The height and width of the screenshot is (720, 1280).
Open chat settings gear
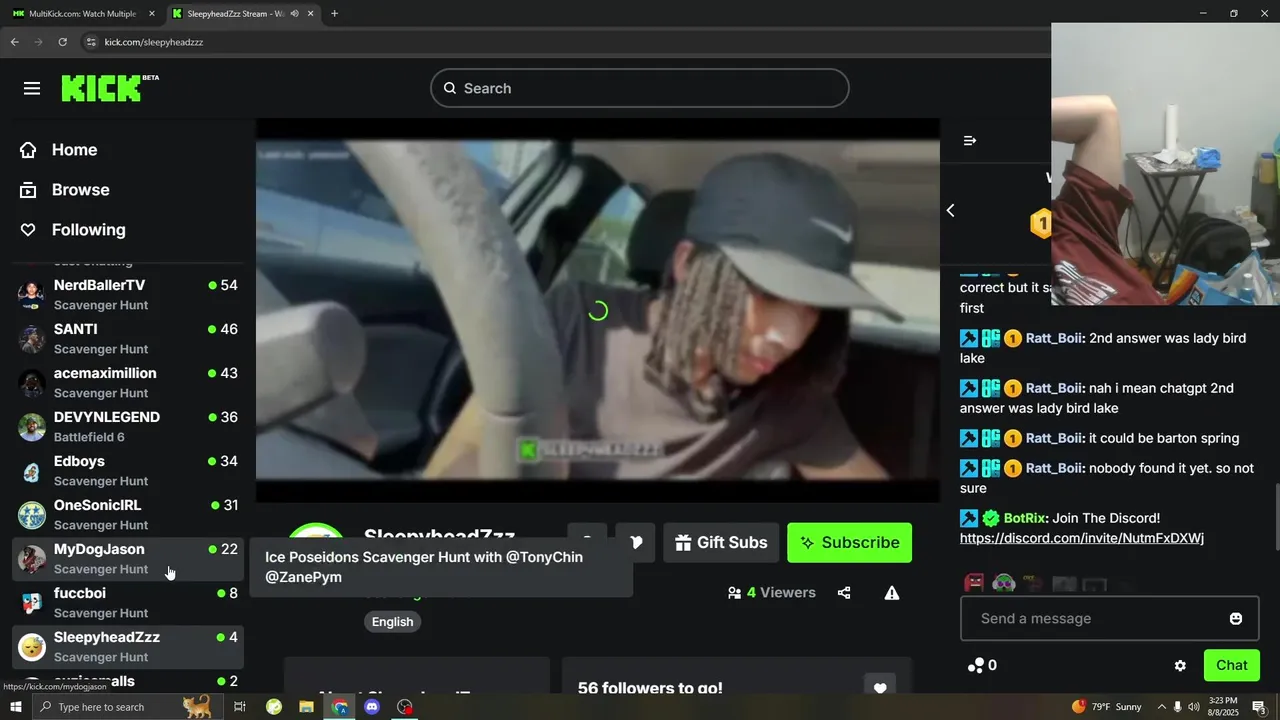tap(1180, 666)
